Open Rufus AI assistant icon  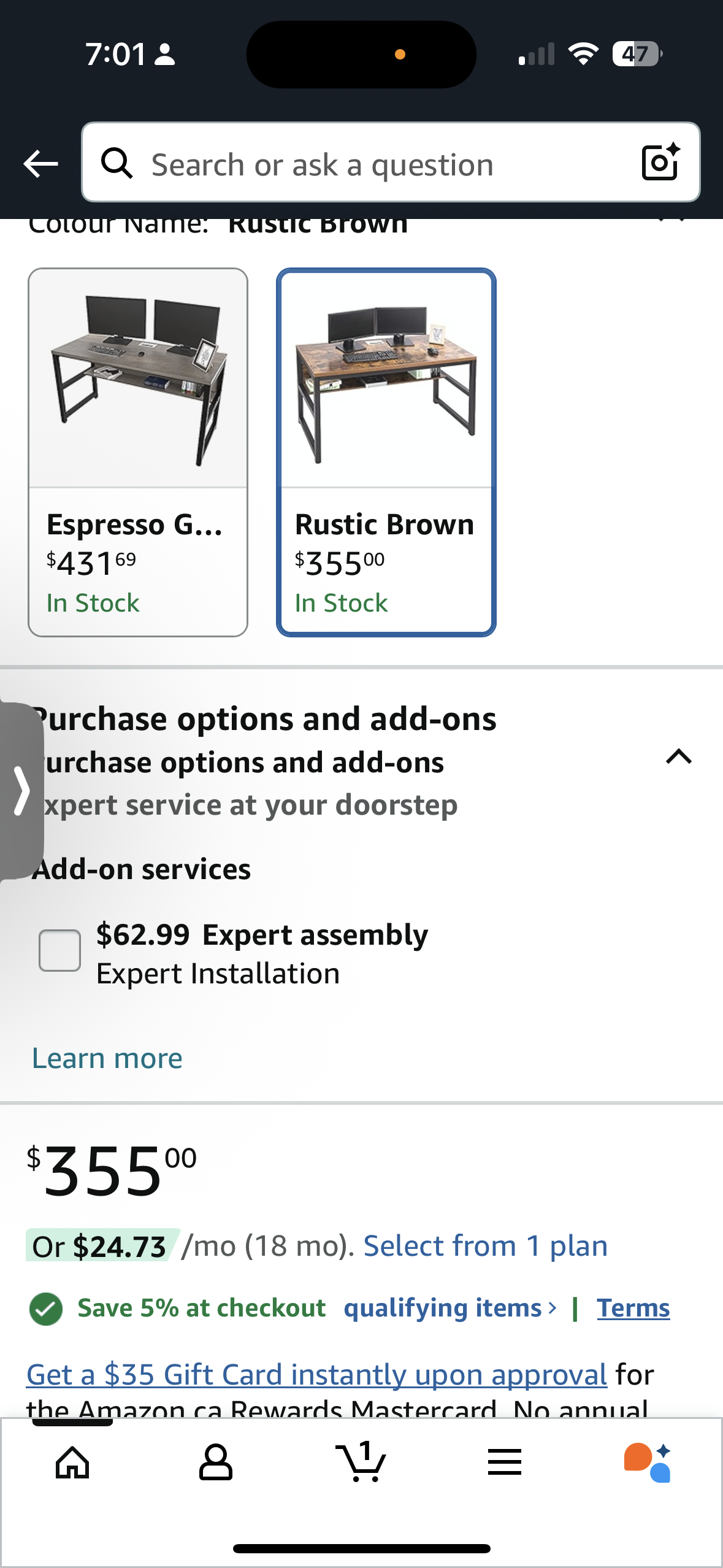pos(648,1462)
